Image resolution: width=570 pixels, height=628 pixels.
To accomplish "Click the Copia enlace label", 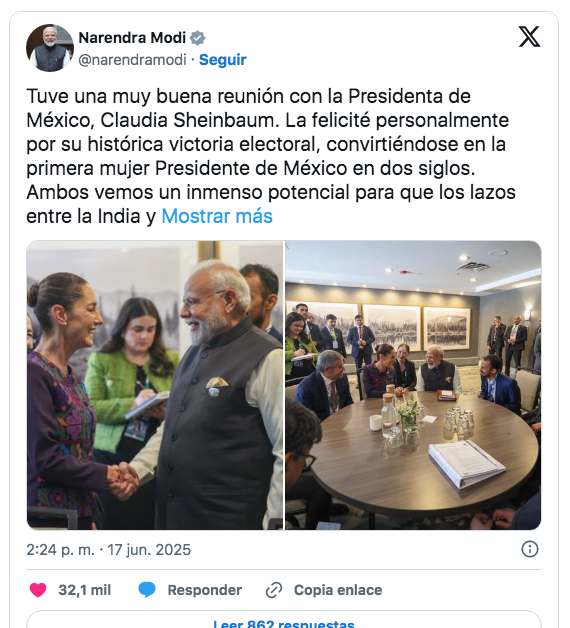I will 338,590.
